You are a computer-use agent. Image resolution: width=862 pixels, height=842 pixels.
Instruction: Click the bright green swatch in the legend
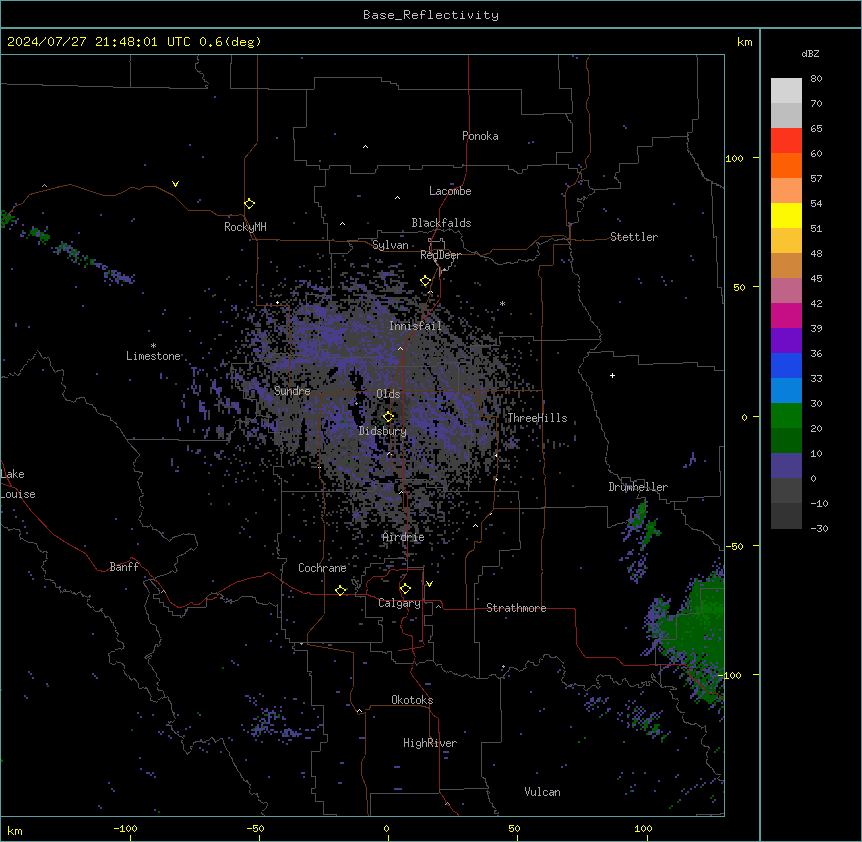coord(786,416)
